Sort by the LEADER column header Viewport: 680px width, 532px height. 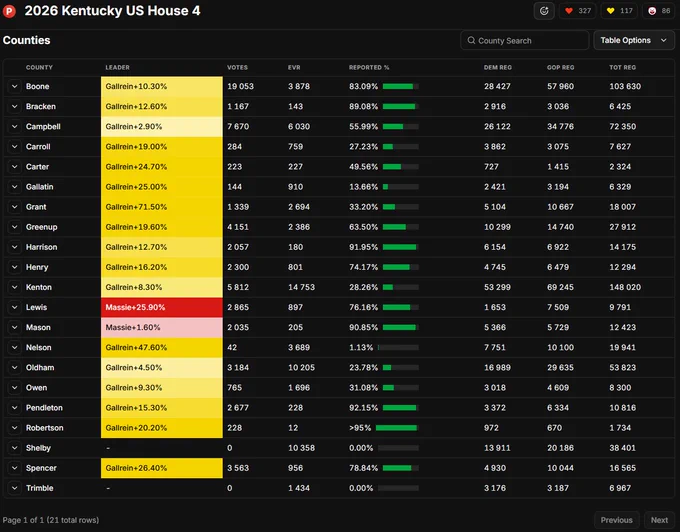tap(118, 68)
